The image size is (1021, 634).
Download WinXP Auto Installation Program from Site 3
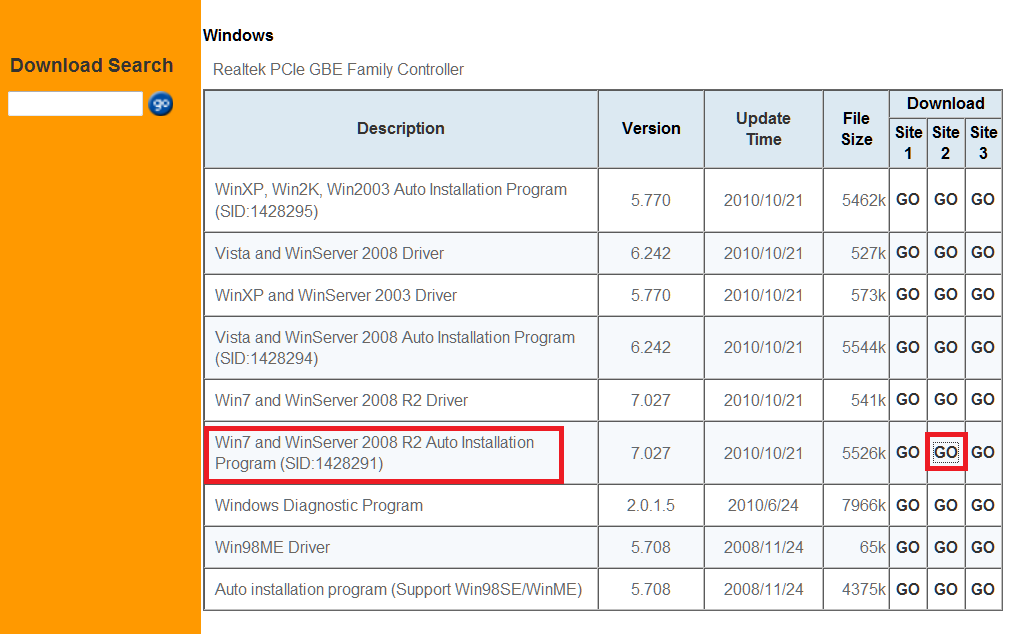pyautogui.click(x=983, y=200)
